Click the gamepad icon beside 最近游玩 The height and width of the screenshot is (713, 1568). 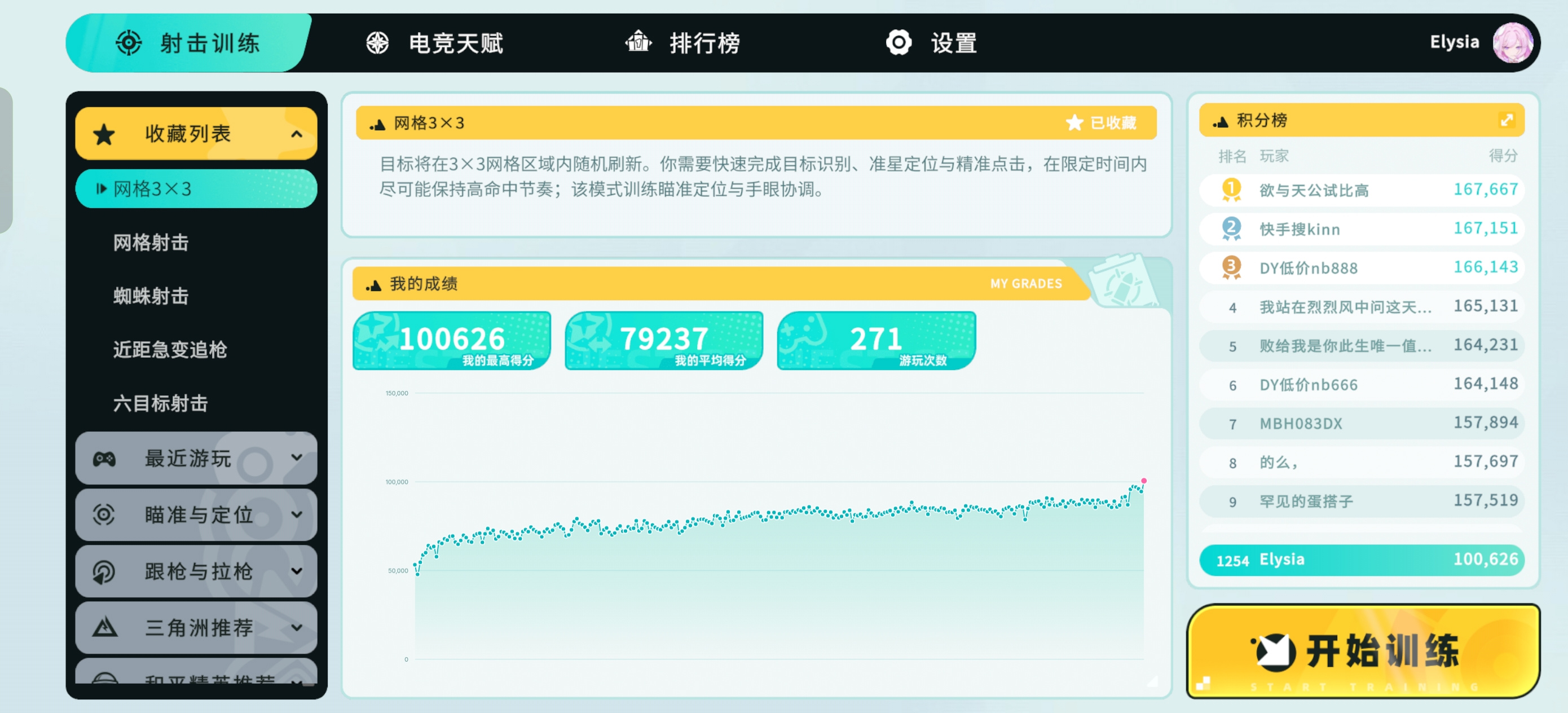click(104, 459)
